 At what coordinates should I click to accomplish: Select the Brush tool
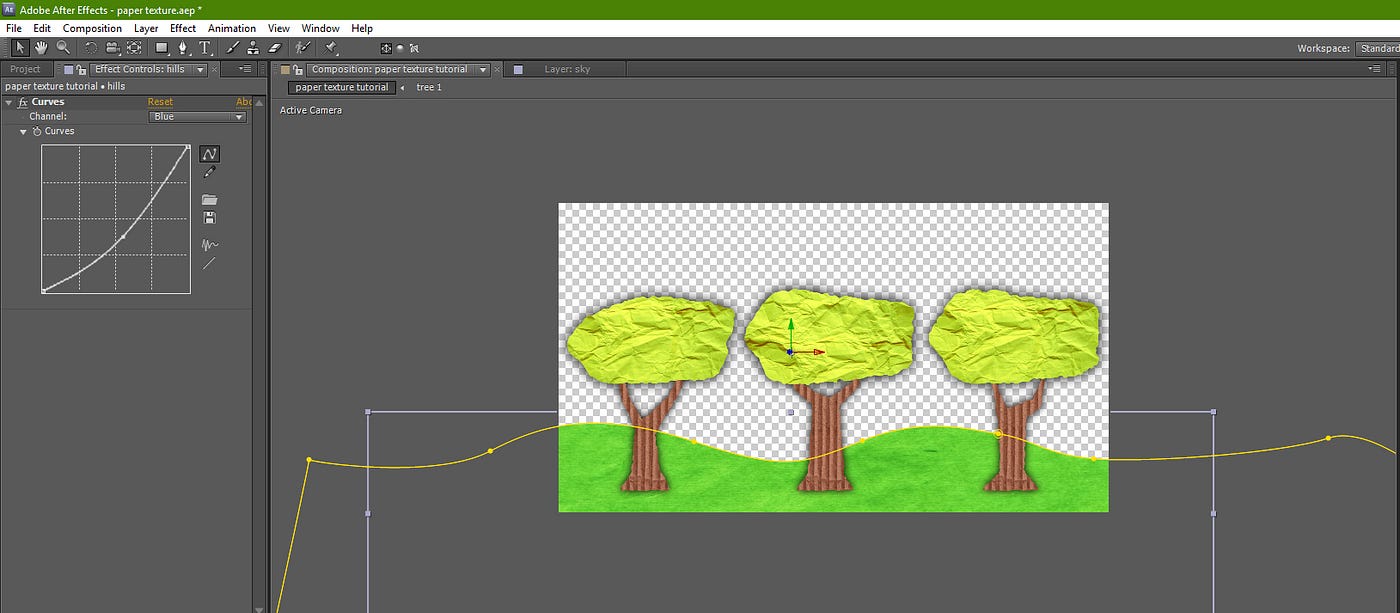(233, 47)
